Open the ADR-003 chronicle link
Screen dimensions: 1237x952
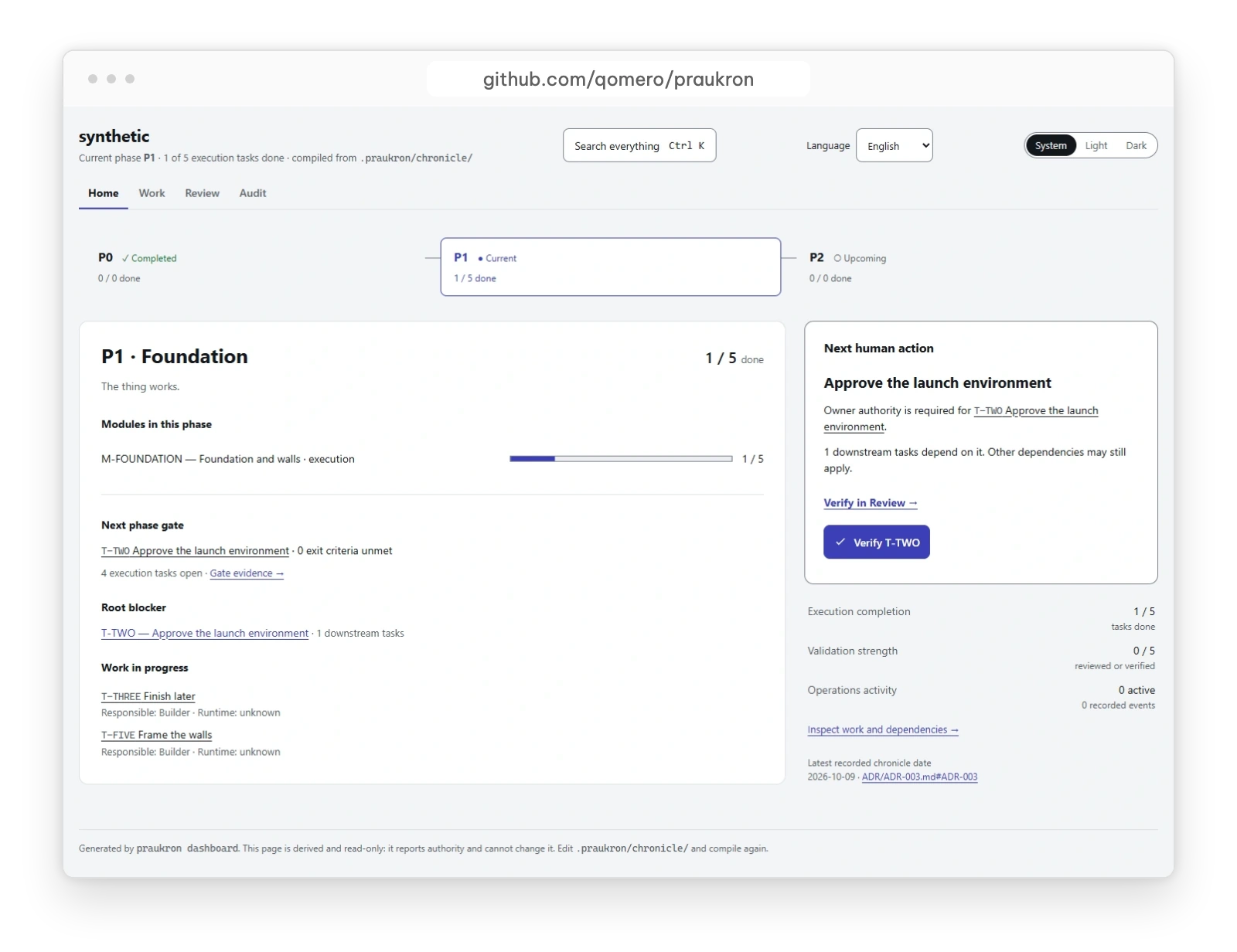919,777
